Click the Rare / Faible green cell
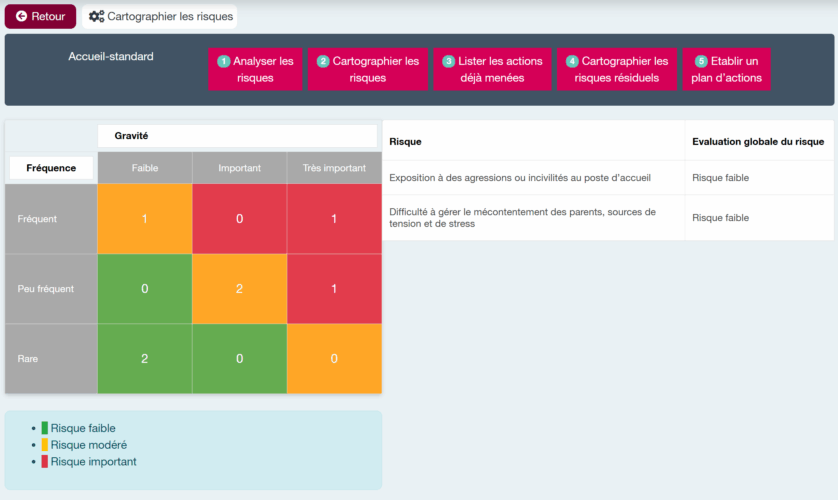 (x=145, y=359)
